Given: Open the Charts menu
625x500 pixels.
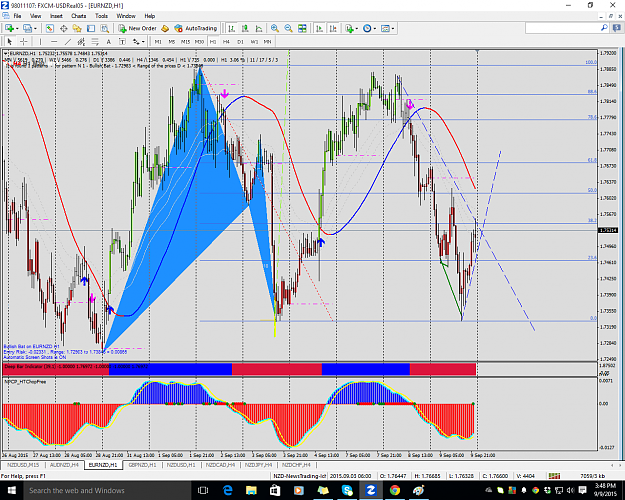Looking at the screenshot, I should click(x=79, y=16).
